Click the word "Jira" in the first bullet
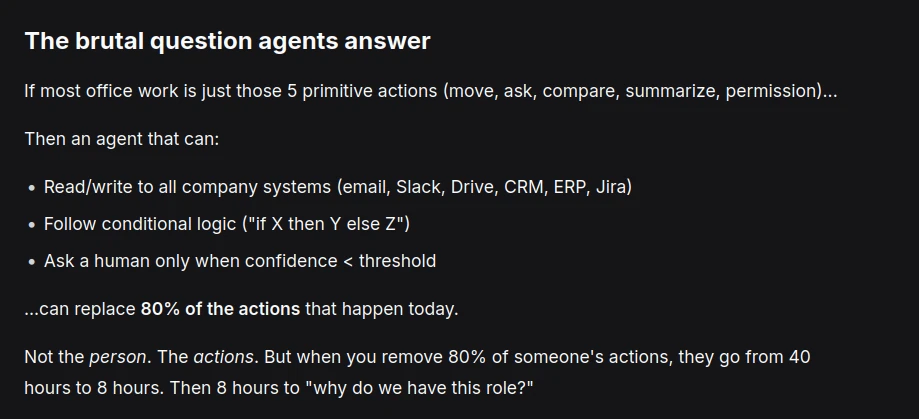919x419 pixels. click(x=611, y=187)
